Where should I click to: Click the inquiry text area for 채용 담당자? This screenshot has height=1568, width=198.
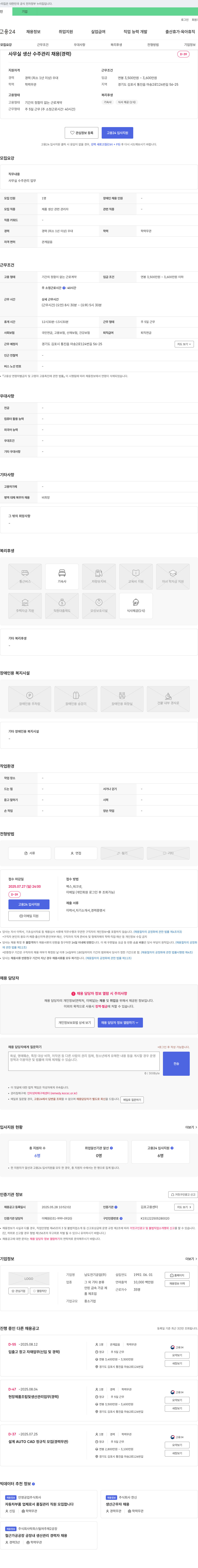pyautogui.click(x=84, y=1061)
